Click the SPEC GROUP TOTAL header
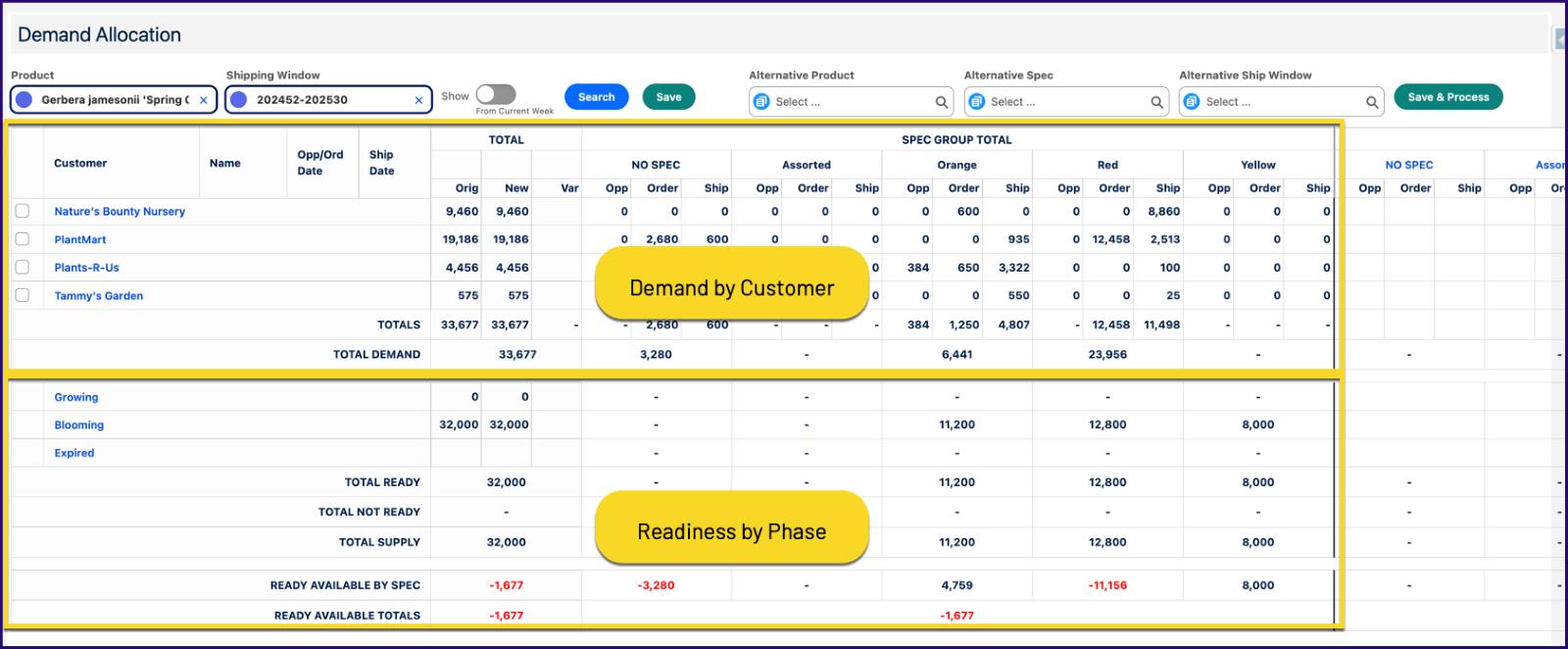 point(956,140)
